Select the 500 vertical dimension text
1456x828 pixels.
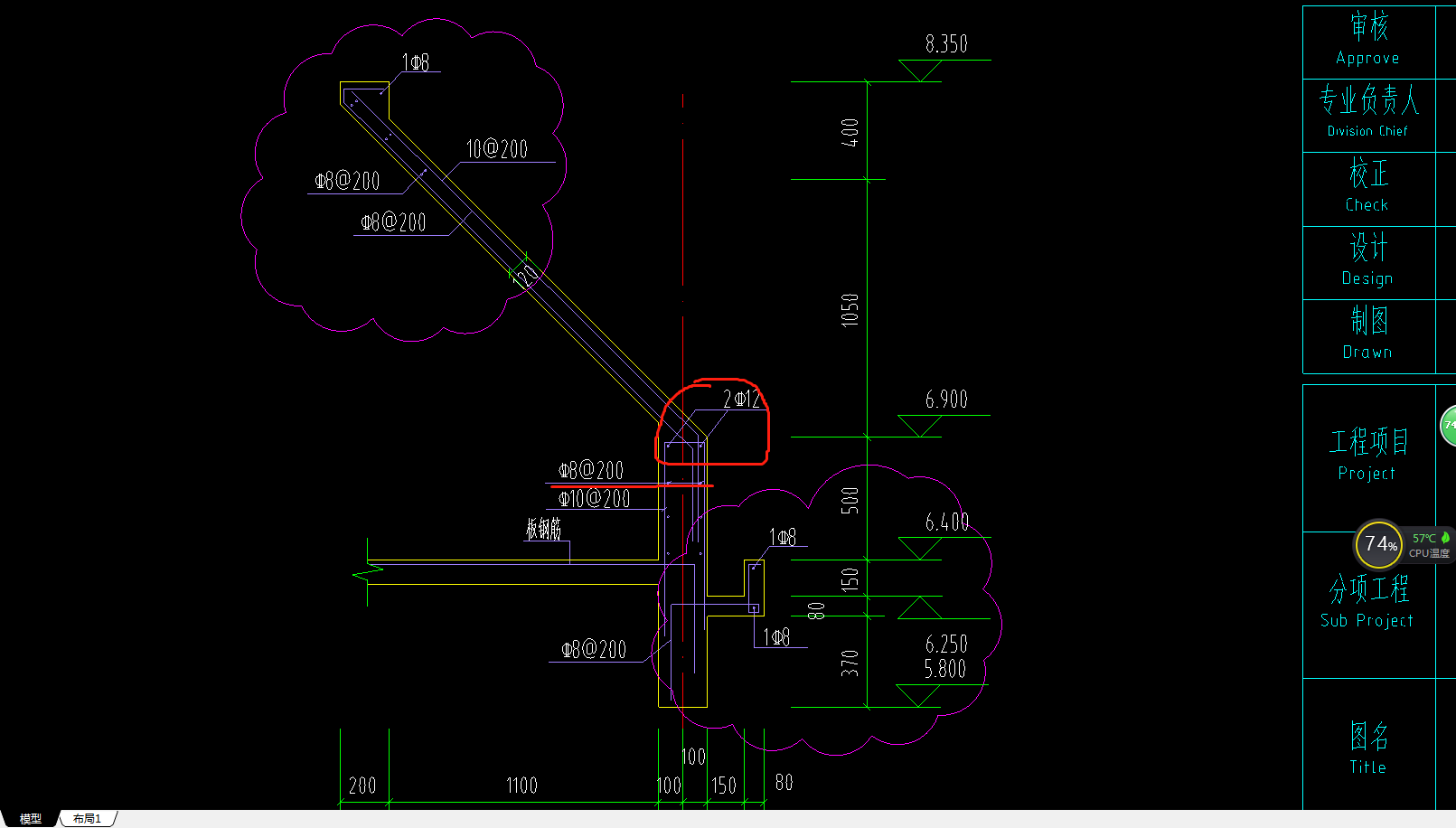pyautogui.click(x=850, y=500)
